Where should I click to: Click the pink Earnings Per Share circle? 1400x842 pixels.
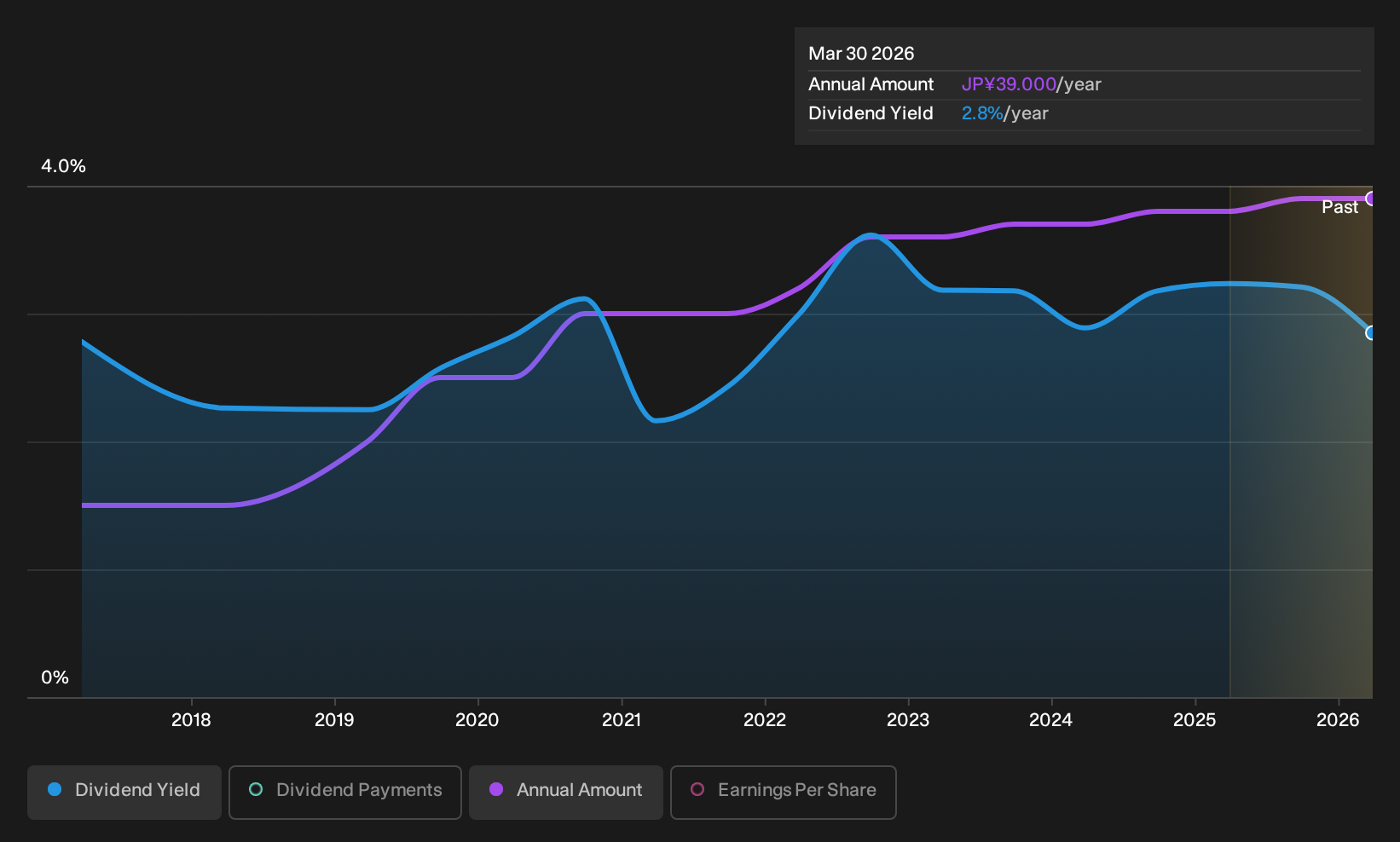(697, 790)
